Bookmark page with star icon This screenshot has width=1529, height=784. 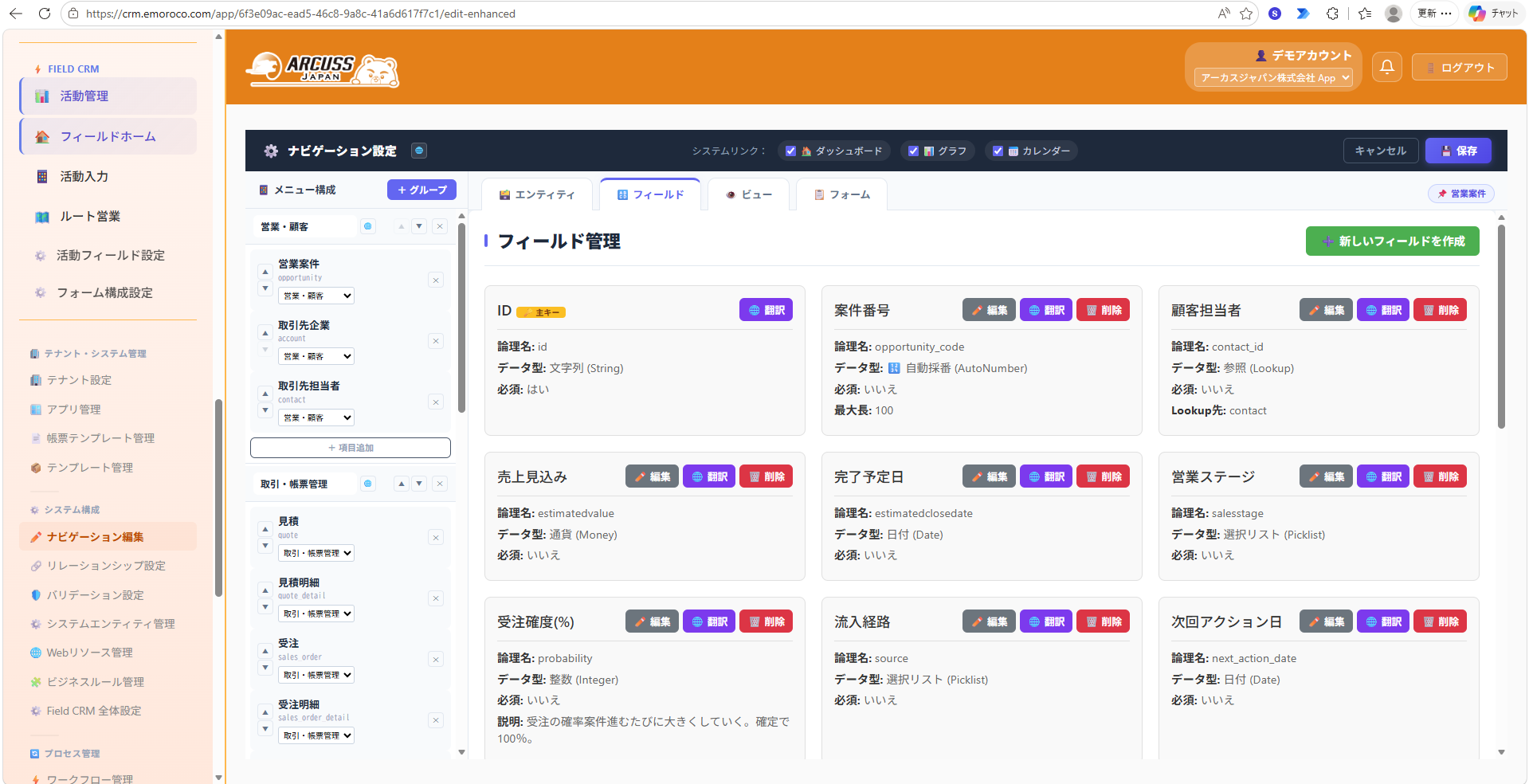coord(1246,14)
